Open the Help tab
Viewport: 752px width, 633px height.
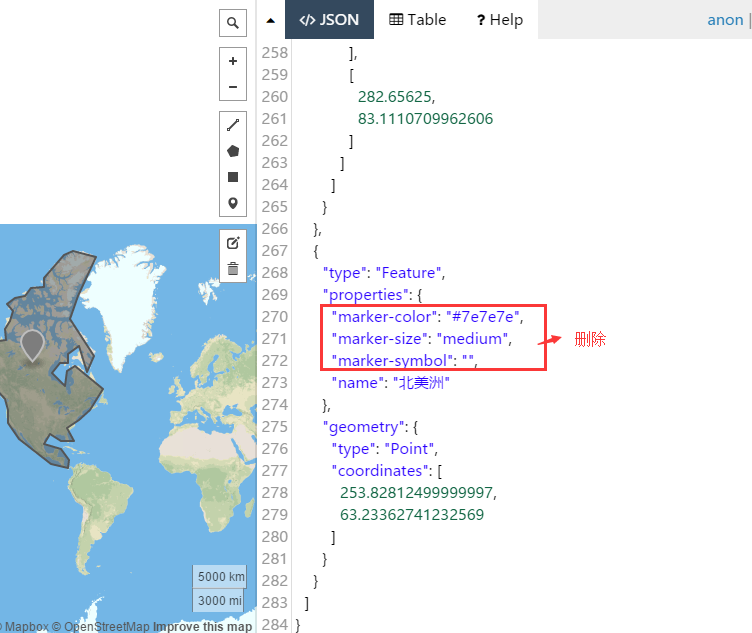499,20
